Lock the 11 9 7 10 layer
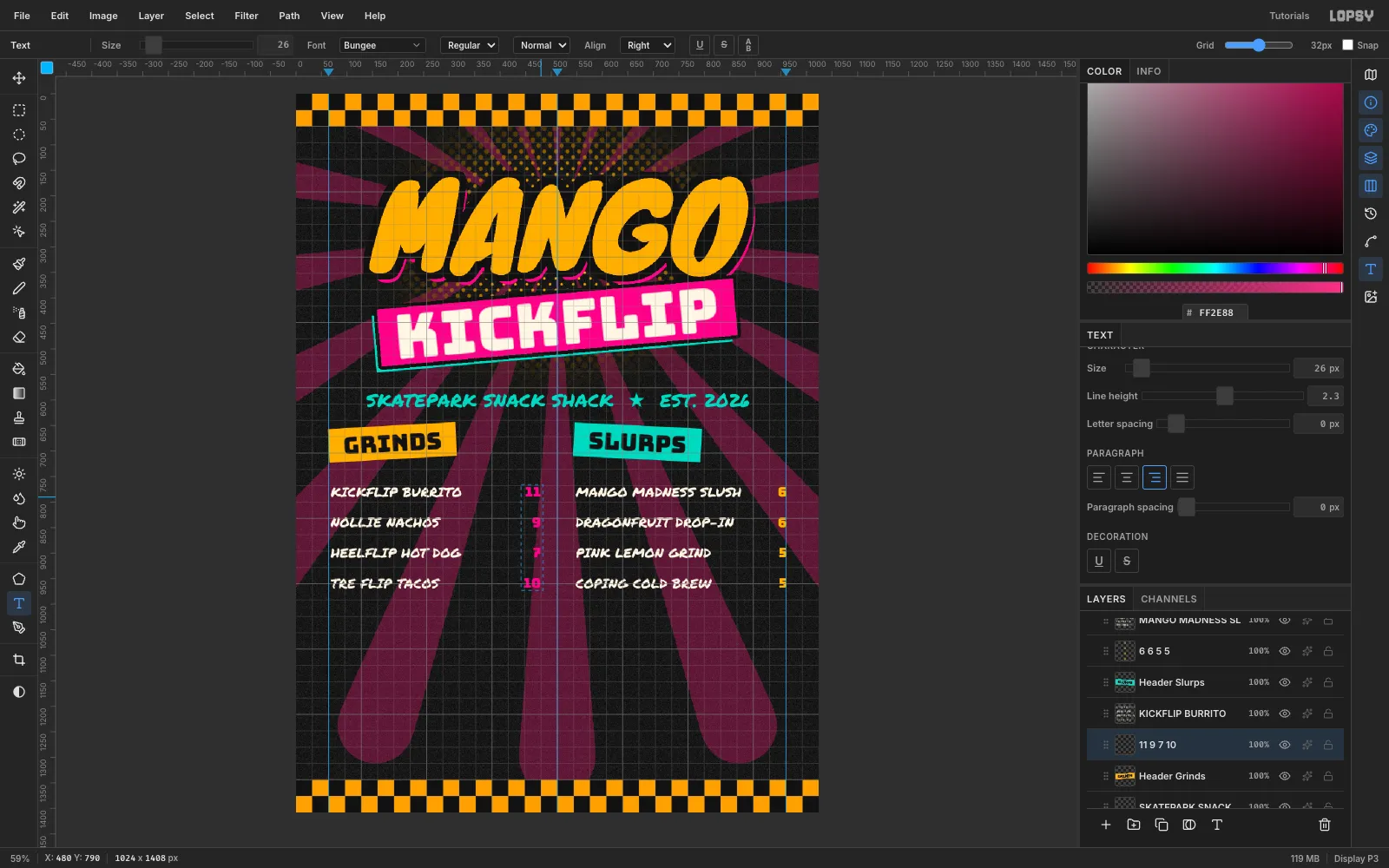Screen dimensions: 1389x868 click(x=1328, y=745)
